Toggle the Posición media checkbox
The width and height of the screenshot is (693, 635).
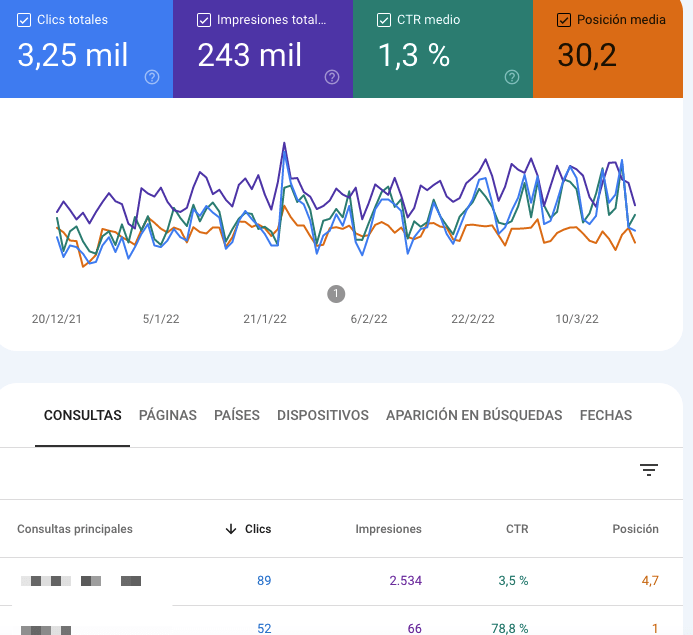(x=564, y=20)
